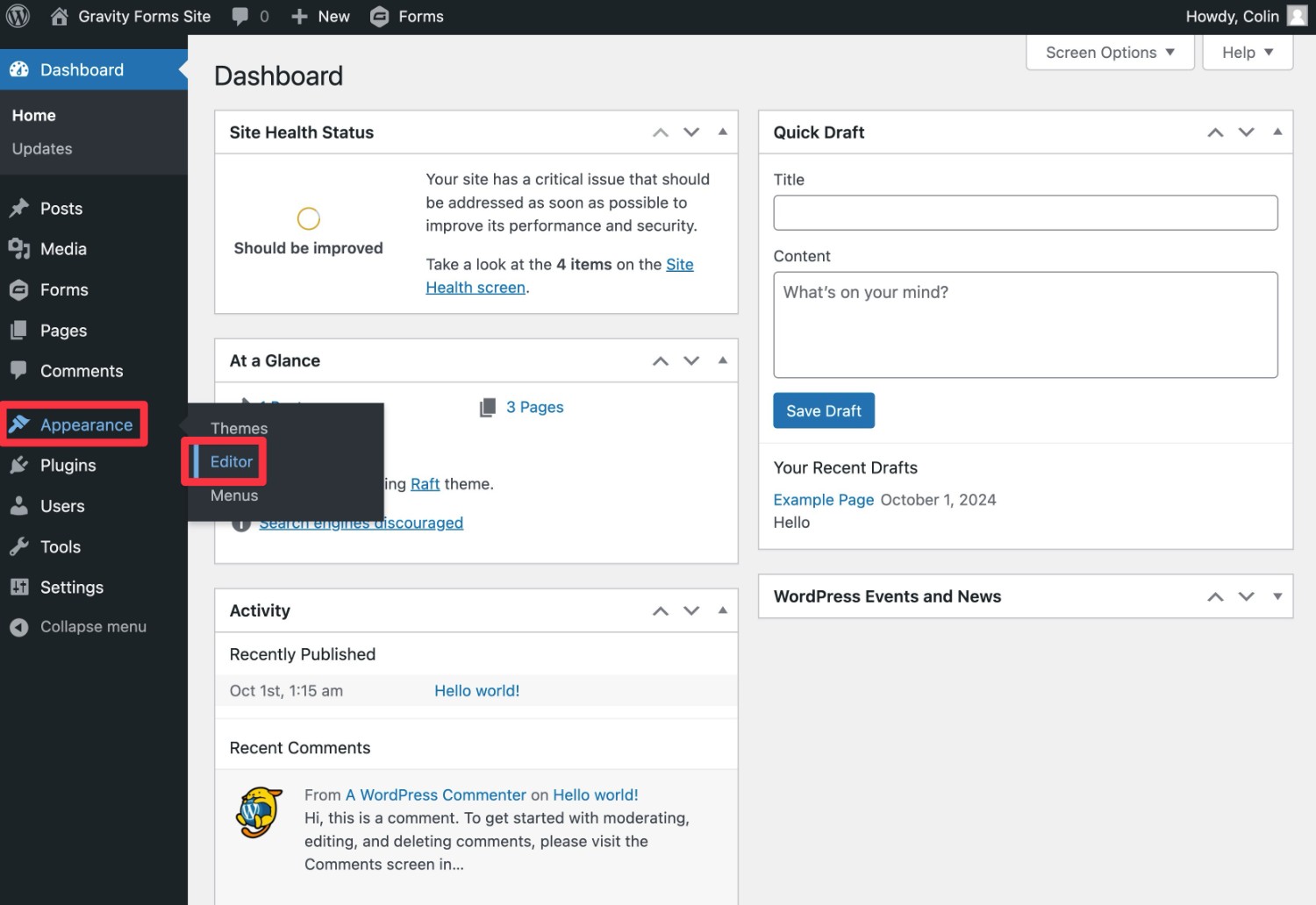Click the Appearance paintbrush icon

click(19, 424)
